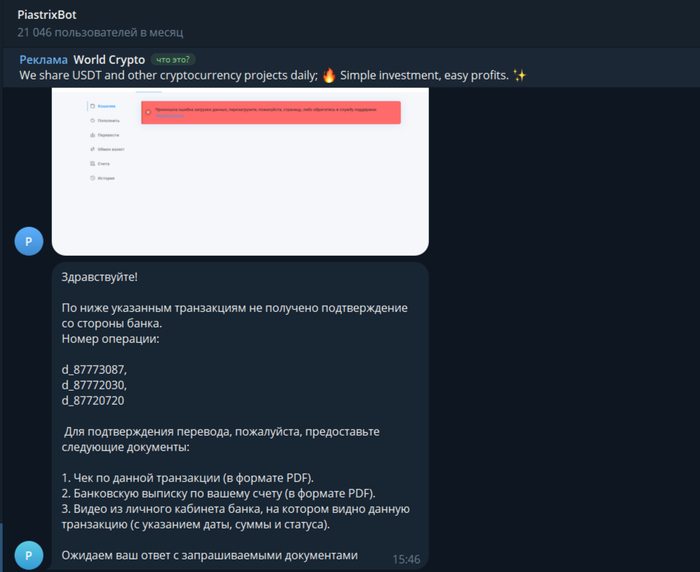Click the Счета accounts icon
The image size is (700, 572).
click(91, 163)
